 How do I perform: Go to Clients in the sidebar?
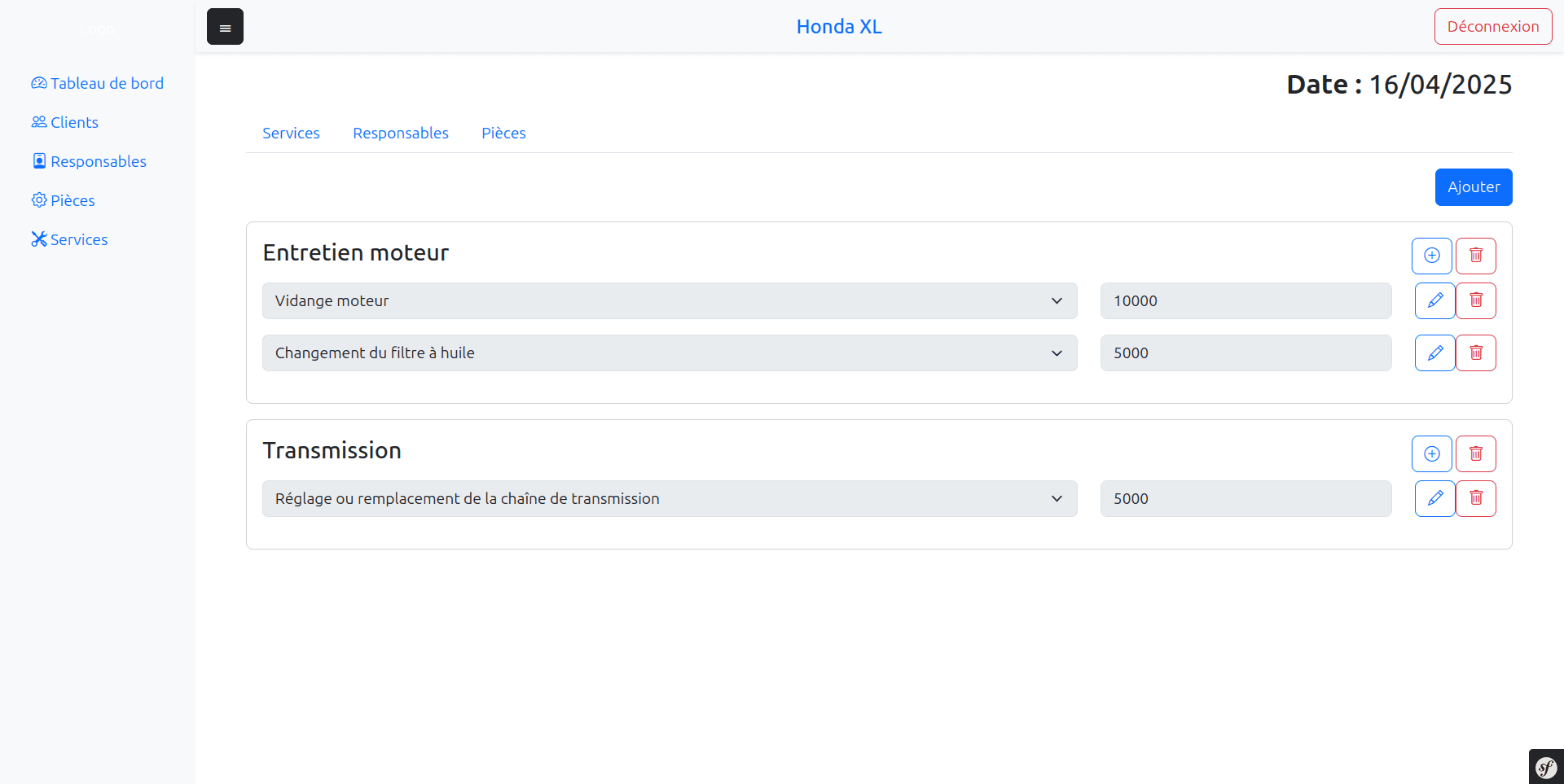[x=65, y=122]
